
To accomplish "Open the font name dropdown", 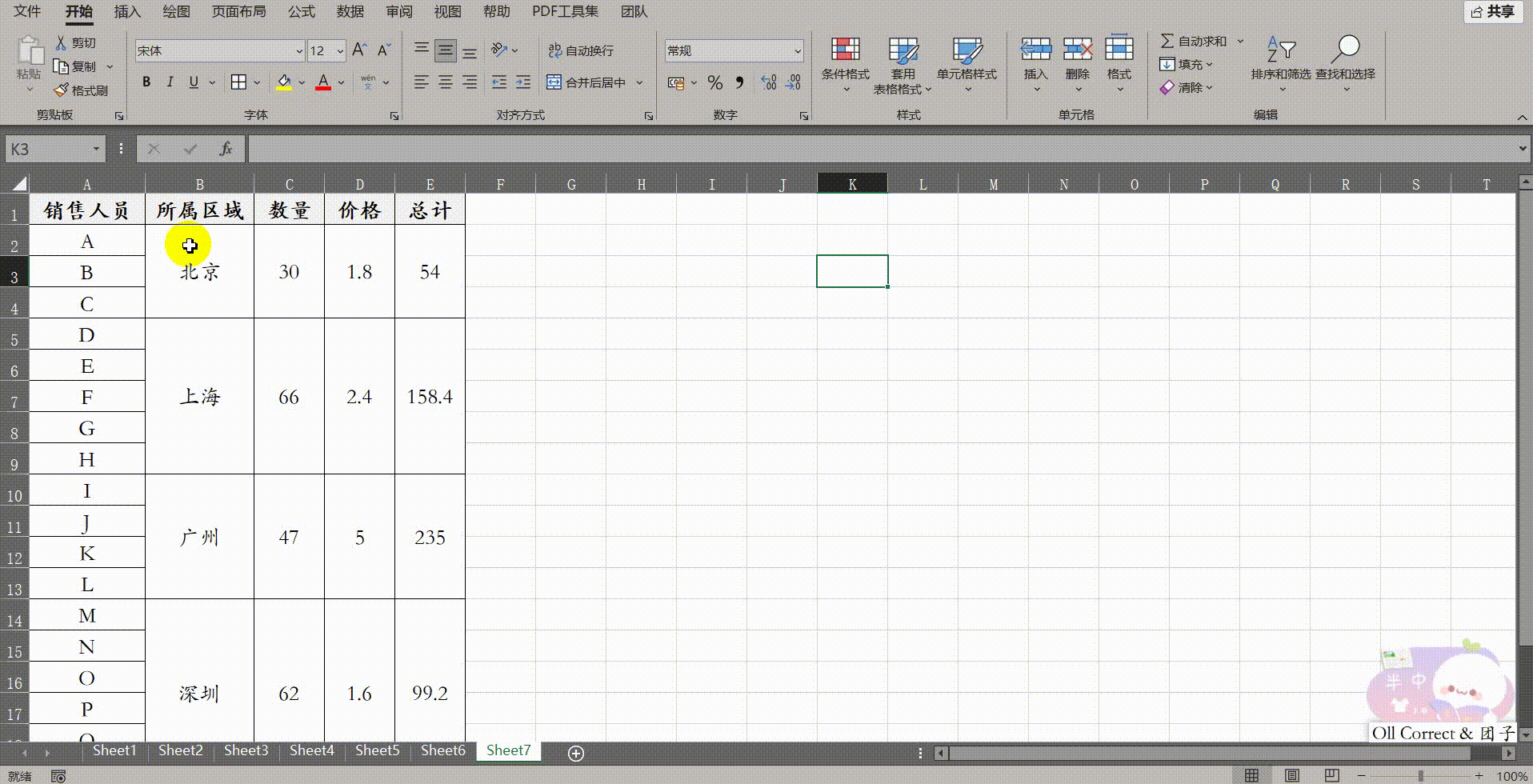I will tap(299, 51).
